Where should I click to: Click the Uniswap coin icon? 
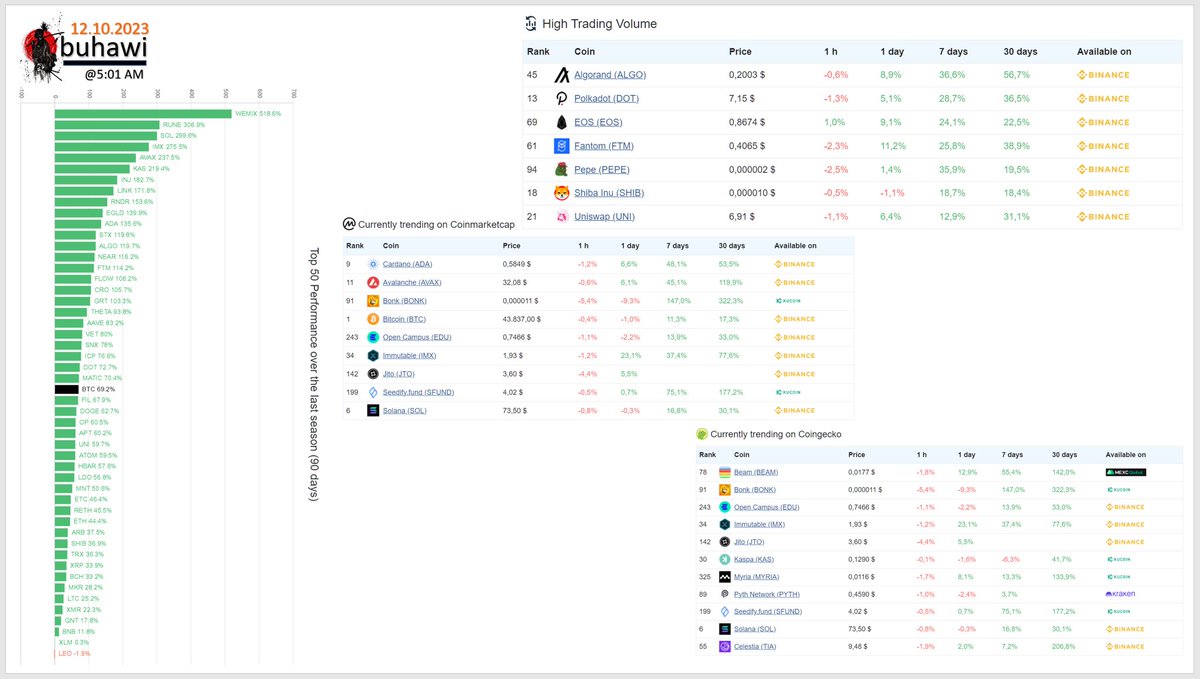click(561, 217)
